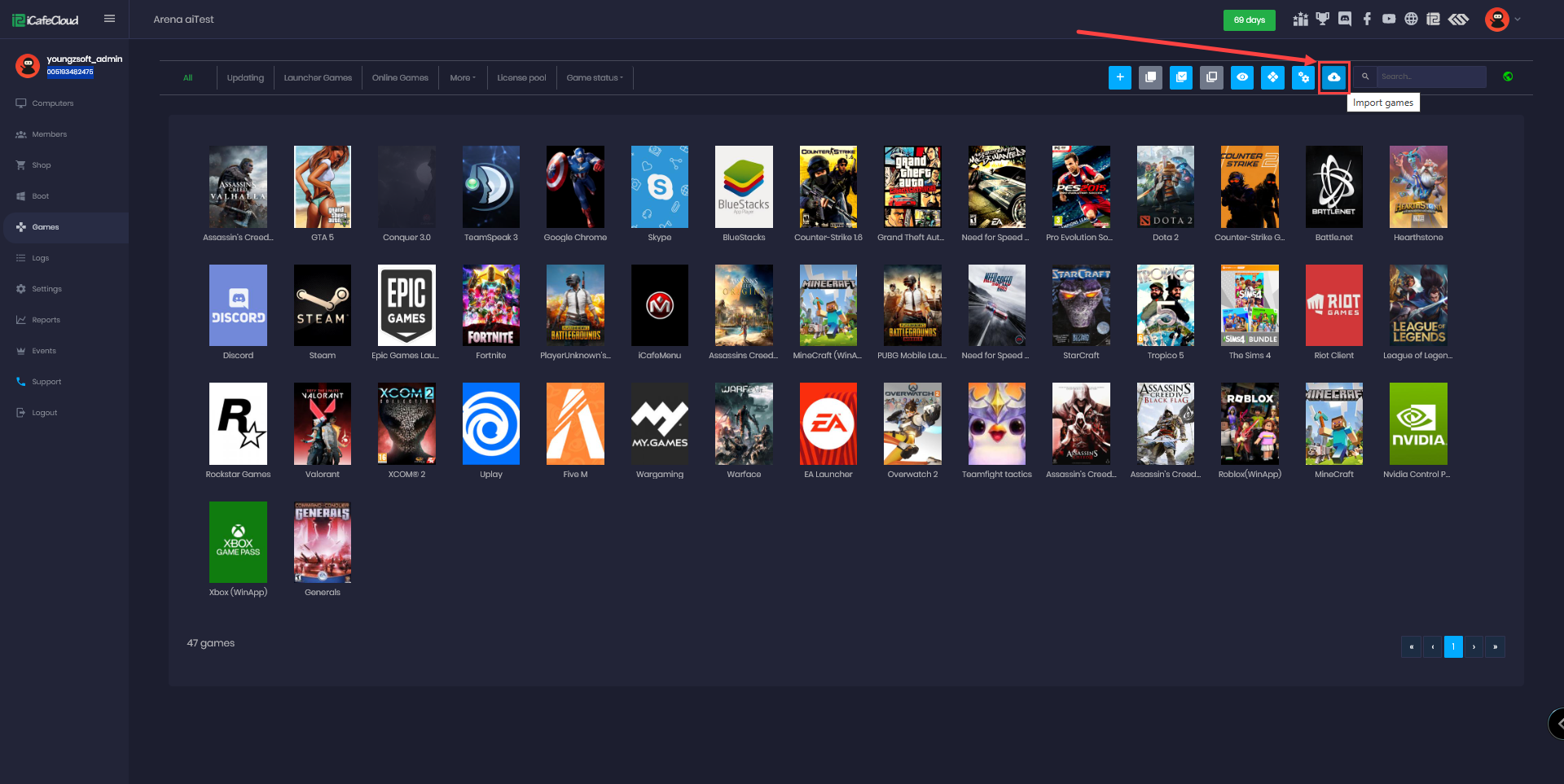Open the Discord icon in the top header
This screenshot has height=784, width=1564.
click(1345, 20)
